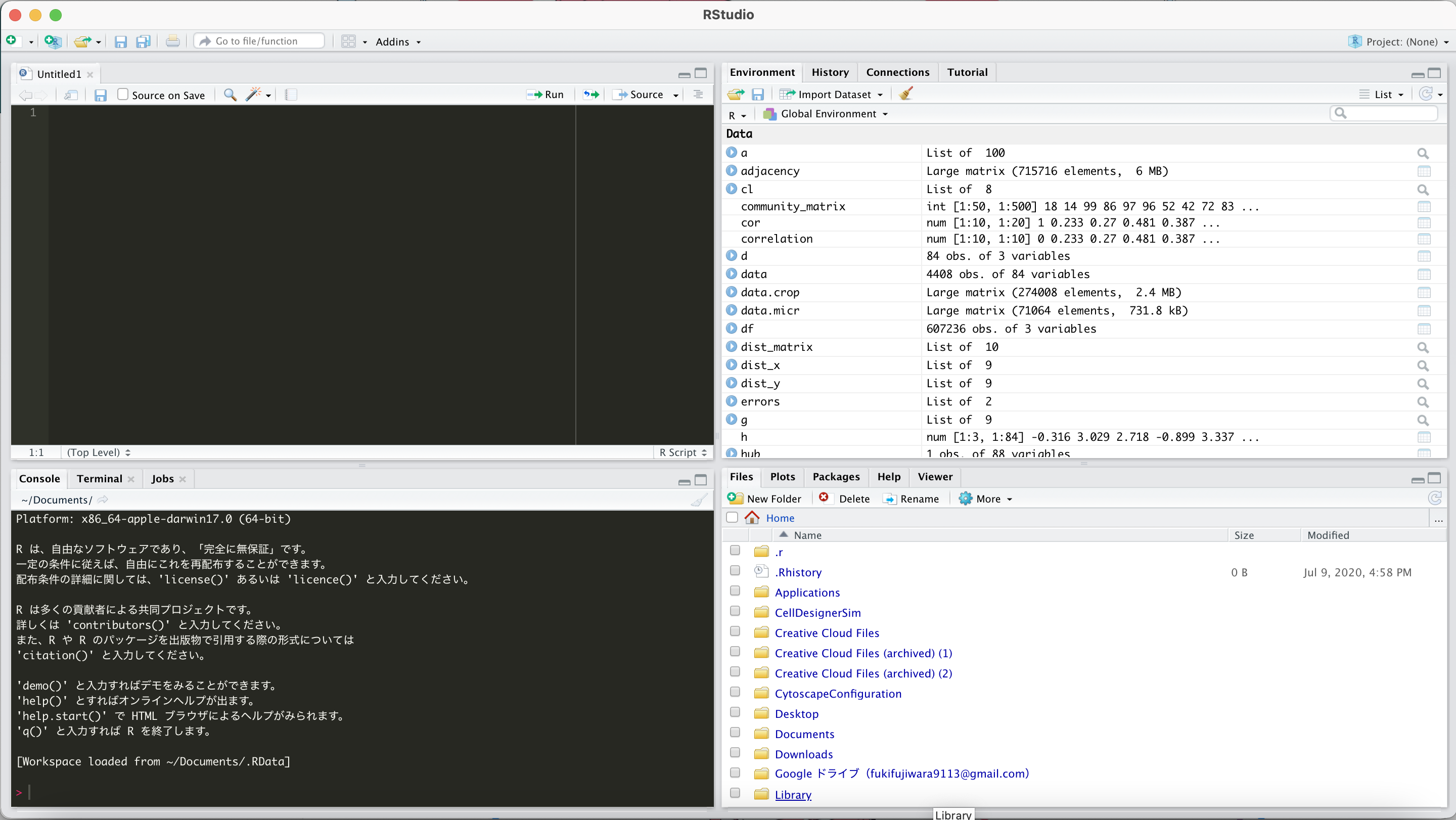
Task: Click the Run button
Action: (544, 95)
